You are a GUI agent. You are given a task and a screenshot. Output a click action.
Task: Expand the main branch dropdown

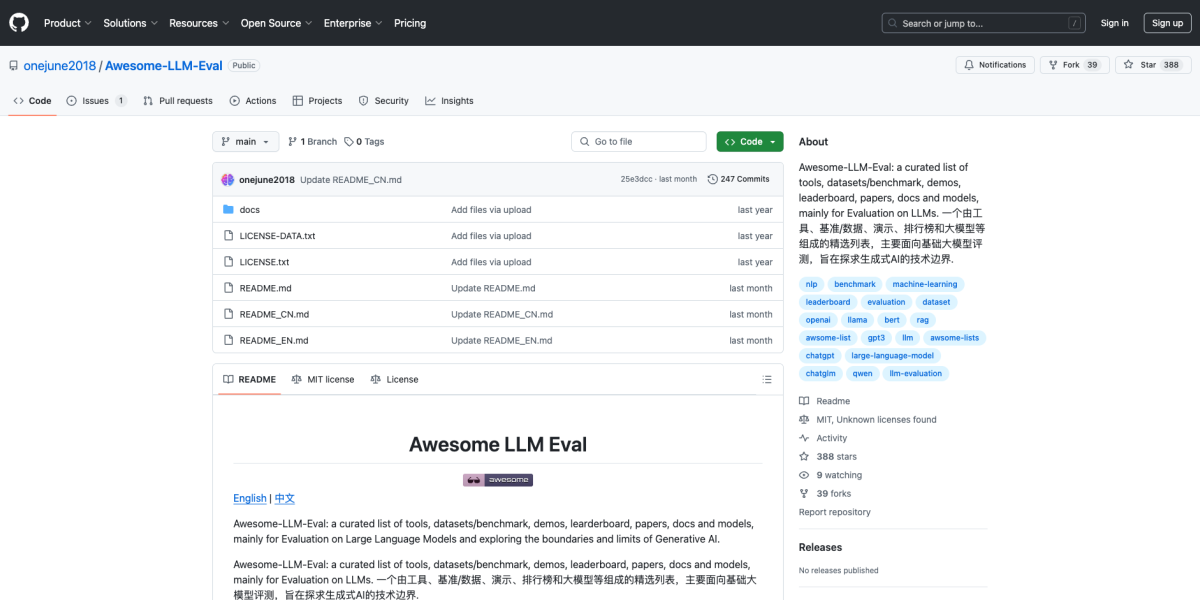click(245, 142)
